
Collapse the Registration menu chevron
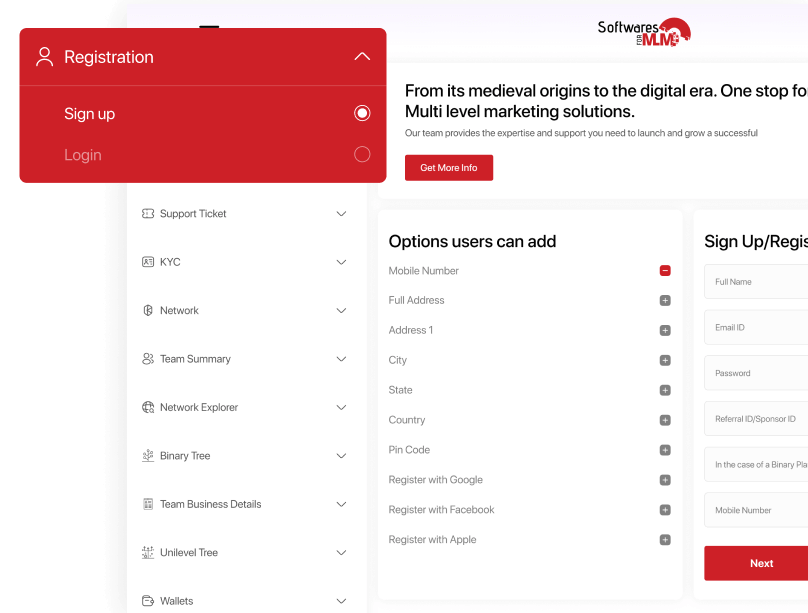coord(362,56)
